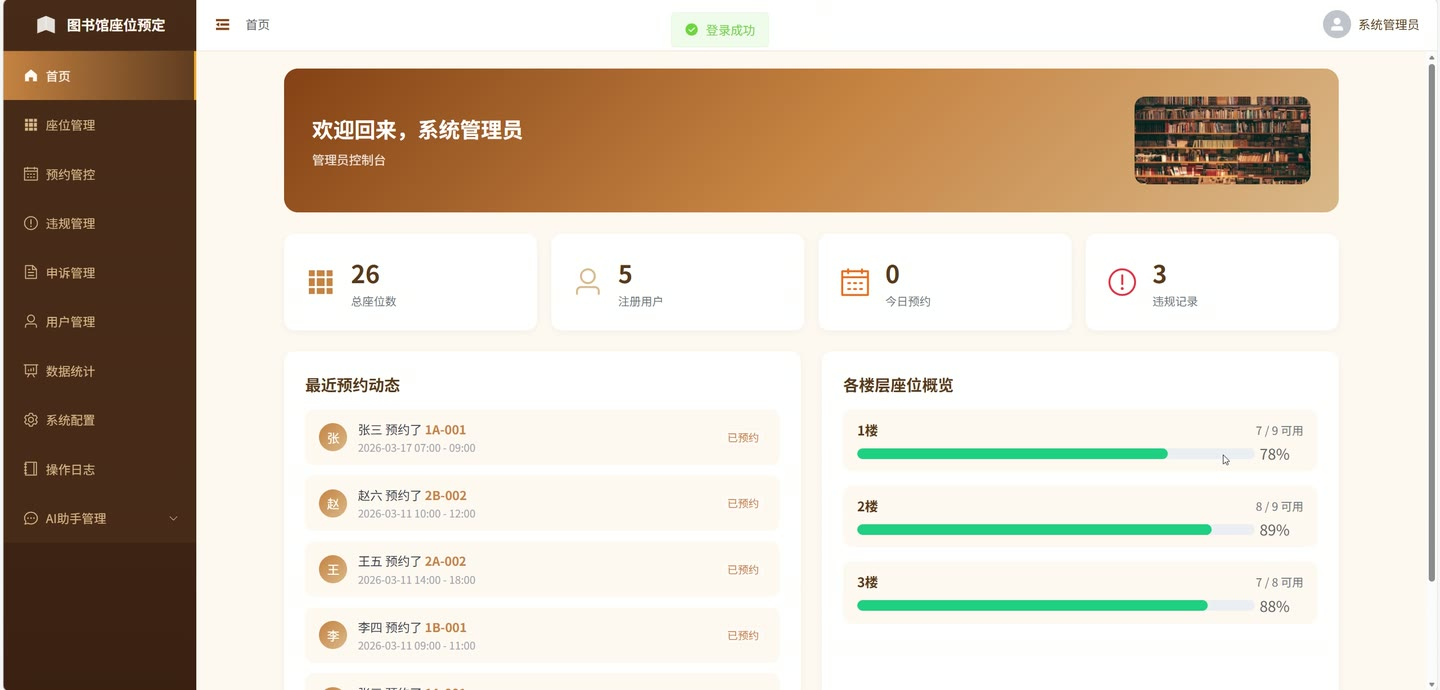The width and height of the screenshot is (1440, 690).
Task: Click the data statistics chart icon
Action: pos(31,370)
